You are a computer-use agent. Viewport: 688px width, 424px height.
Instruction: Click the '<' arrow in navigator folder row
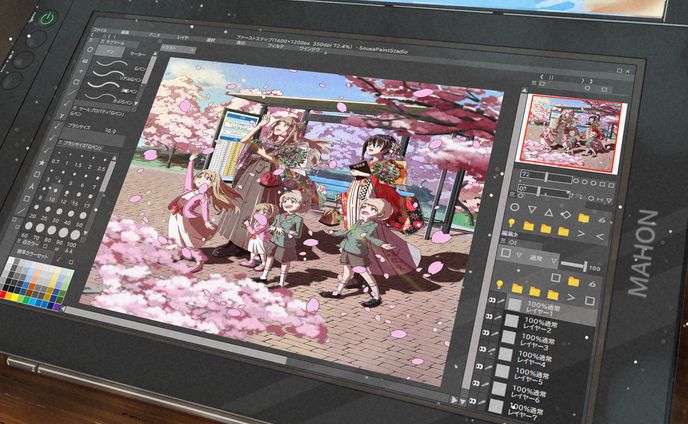[599, 237]
